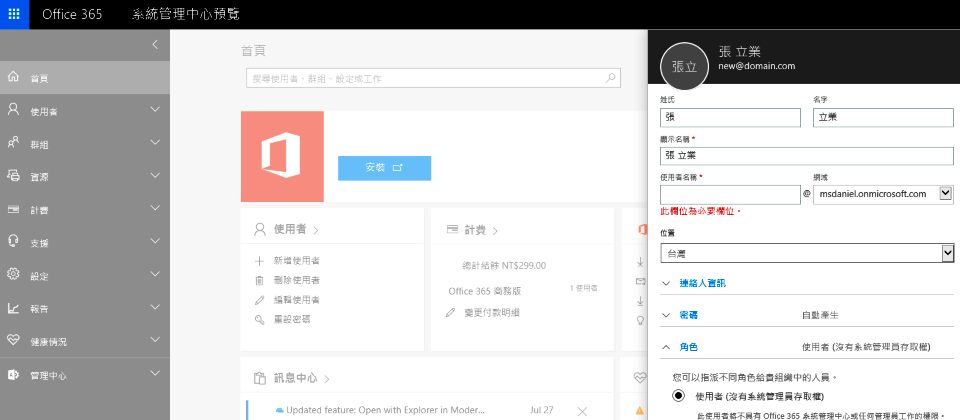This screenshot has height=420, width=960.
Task: Open the 網域 domain dropdown
Action: coord(945,193)
